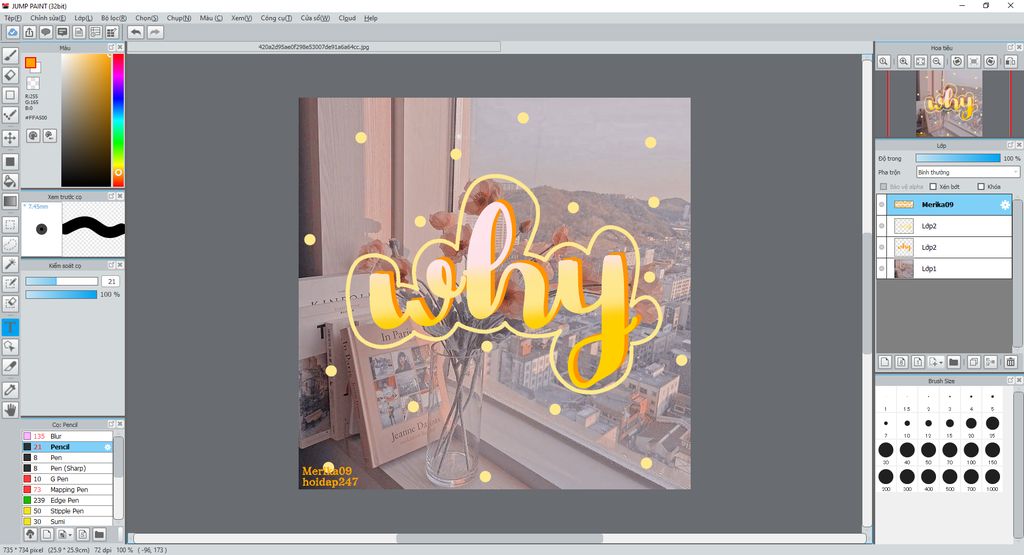Select the Hand pan tool

coord(10,410)
